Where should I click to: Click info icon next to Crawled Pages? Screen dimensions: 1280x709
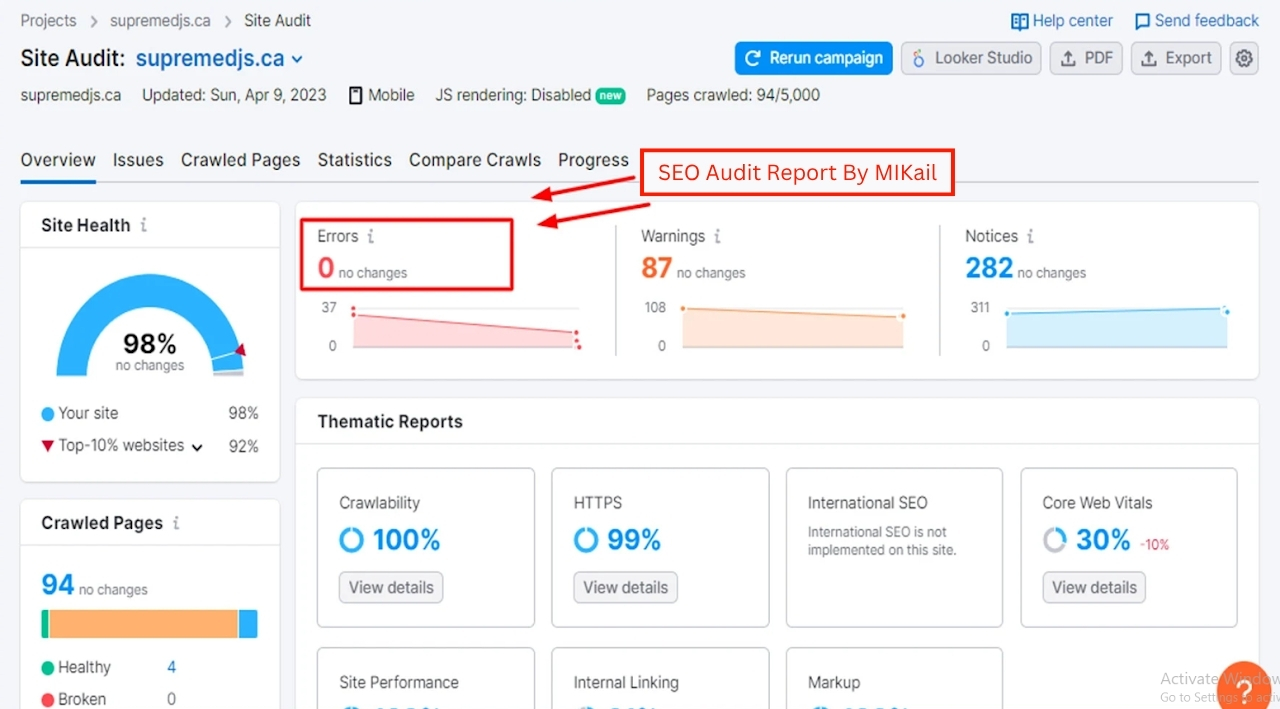coord(176,523)
